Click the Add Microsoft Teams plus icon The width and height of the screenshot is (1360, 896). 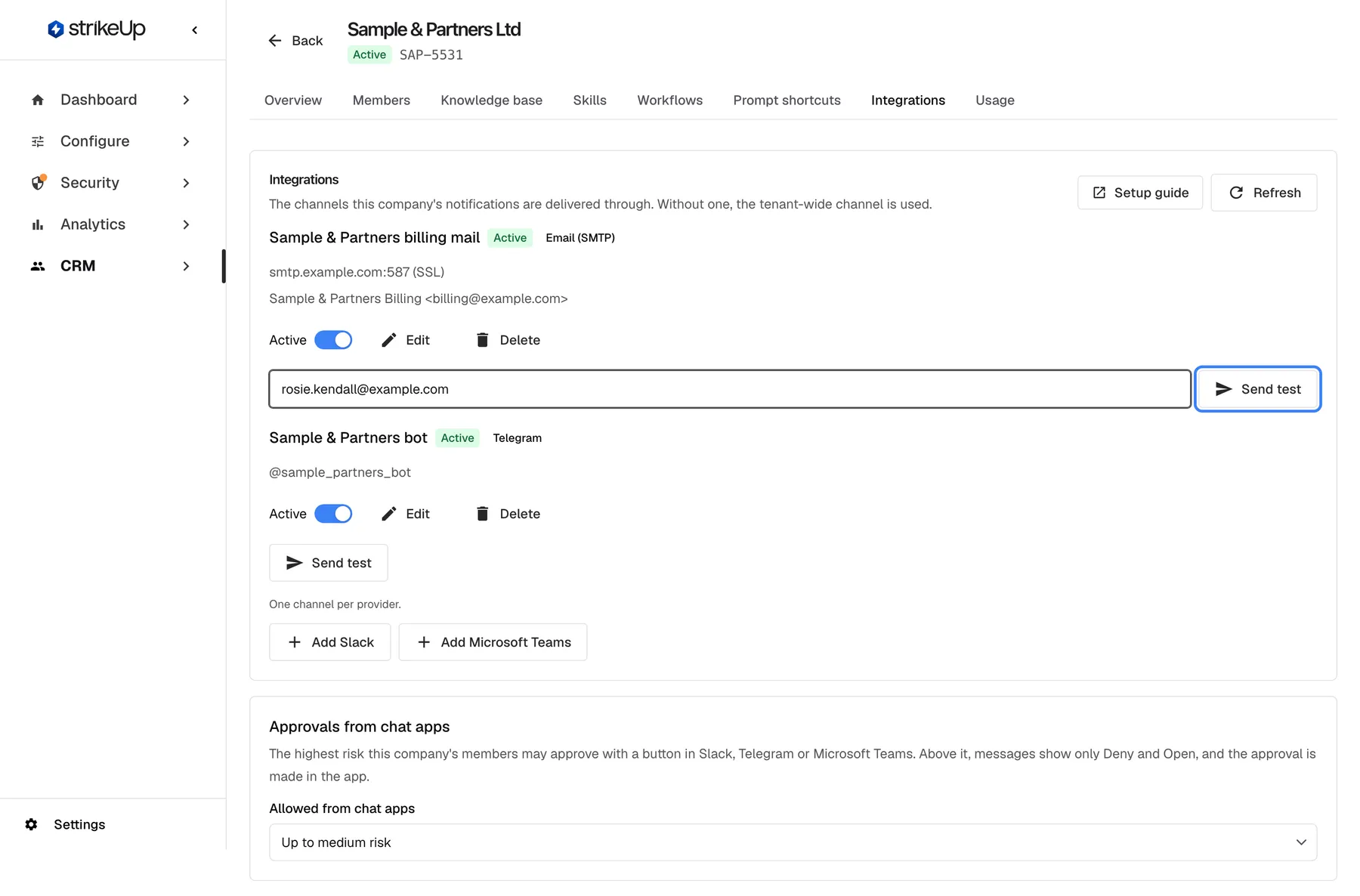point(424,642)
